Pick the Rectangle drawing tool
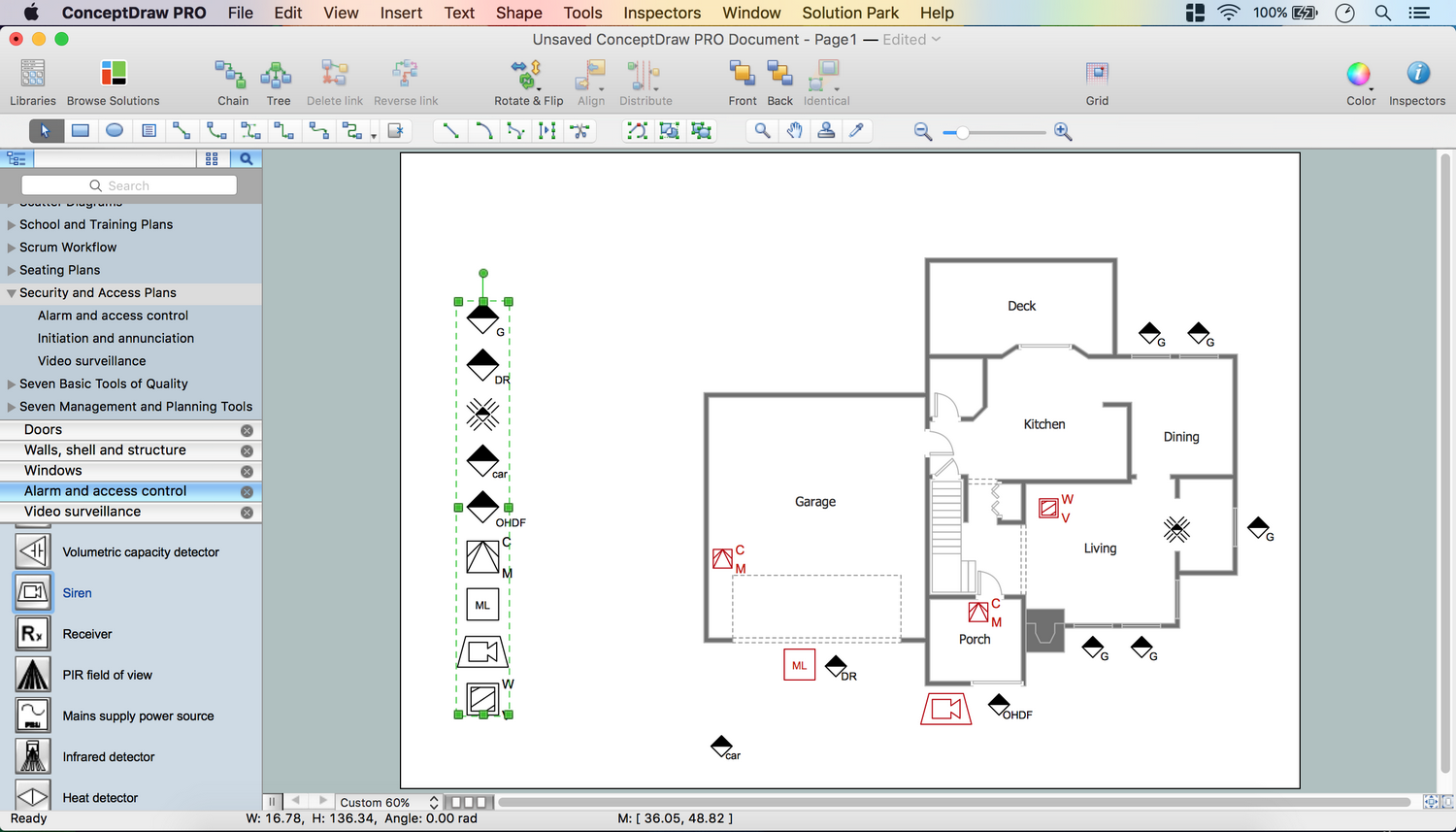1456x832 pixels. (x=81, y=131)
